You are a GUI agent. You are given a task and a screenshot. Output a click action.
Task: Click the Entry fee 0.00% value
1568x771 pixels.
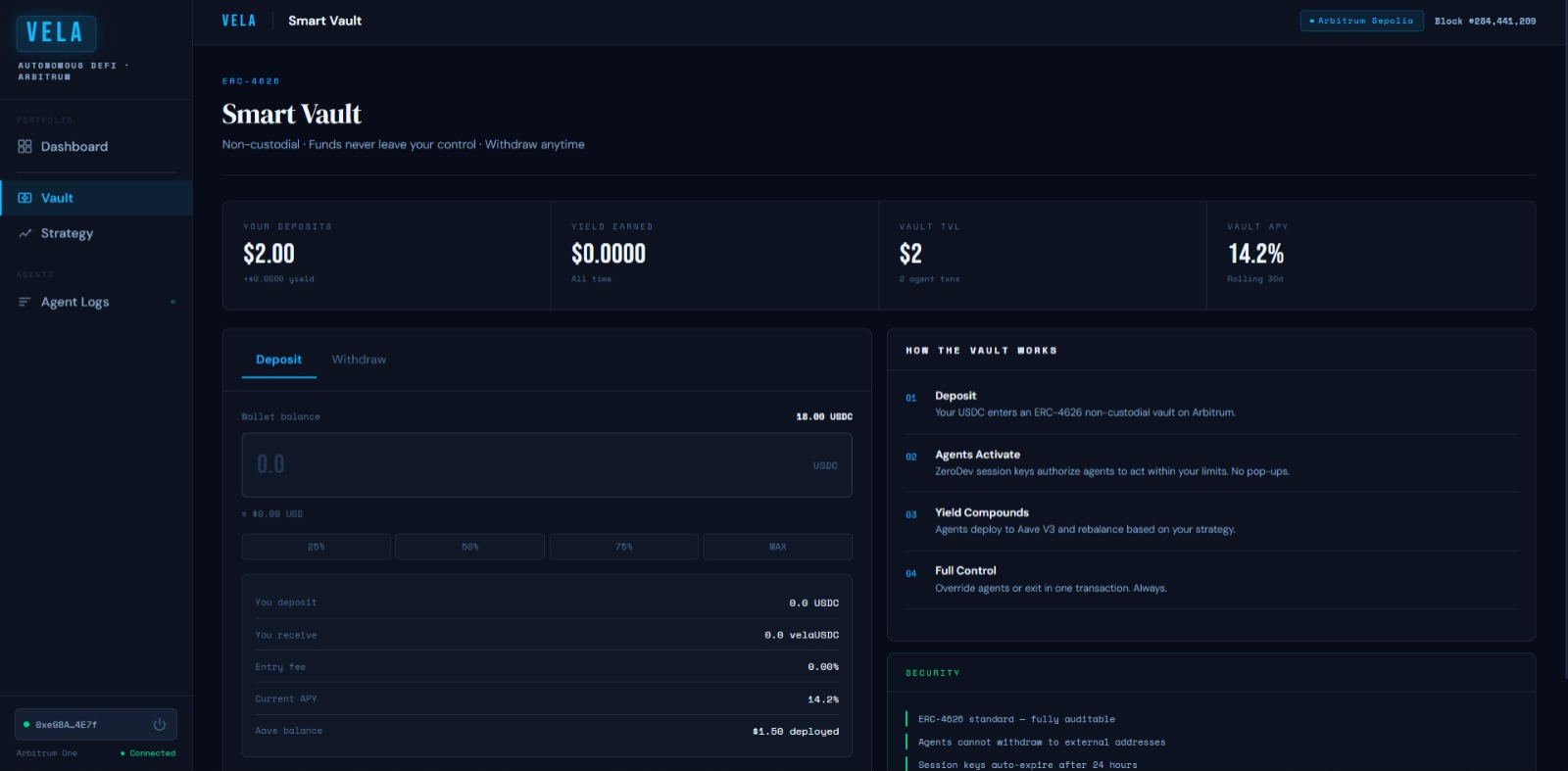tap(823, 667)
